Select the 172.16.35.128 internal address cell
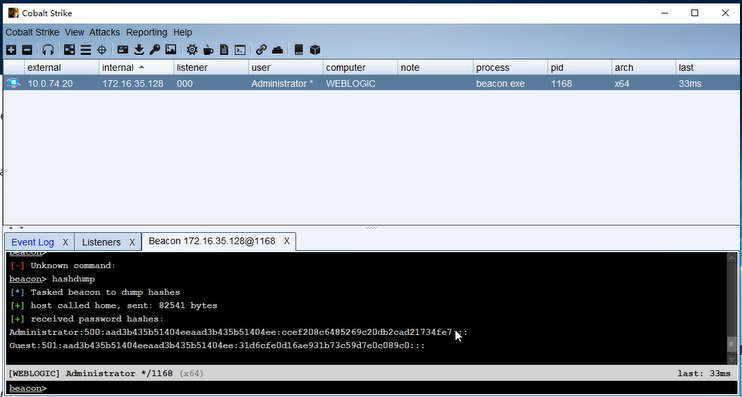This screenshot has height=397, width=742. 136,84
